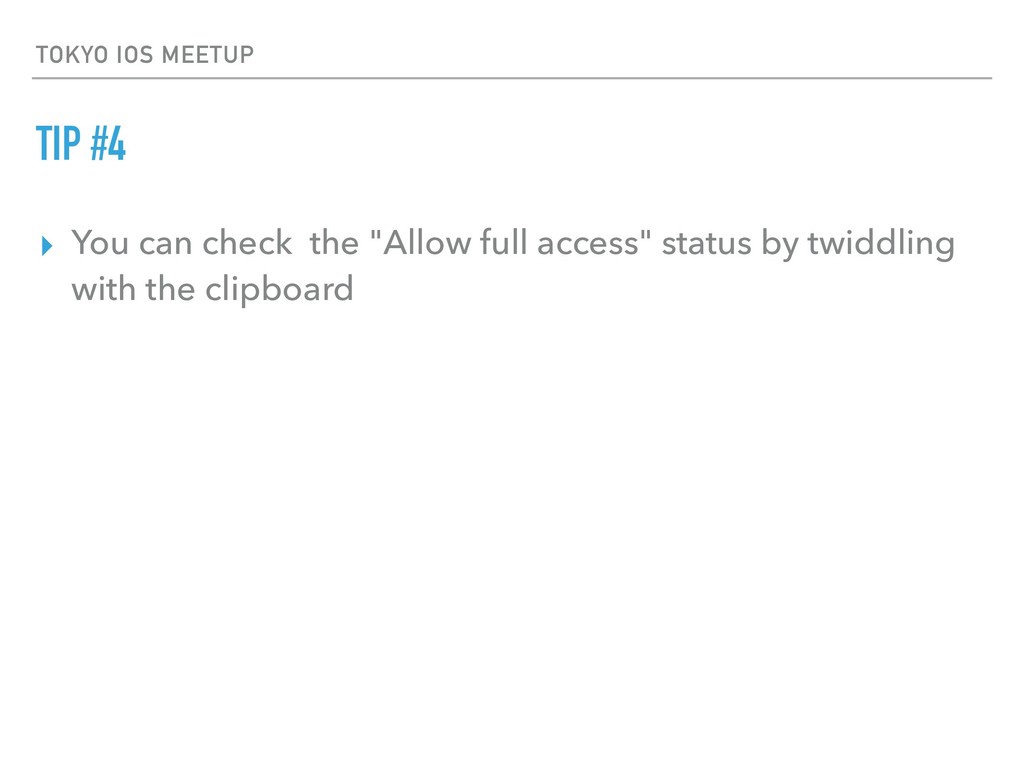Click the word TIP in the title
The image size is (1024, 768).
pyautogui.click(x=58, y=144)
